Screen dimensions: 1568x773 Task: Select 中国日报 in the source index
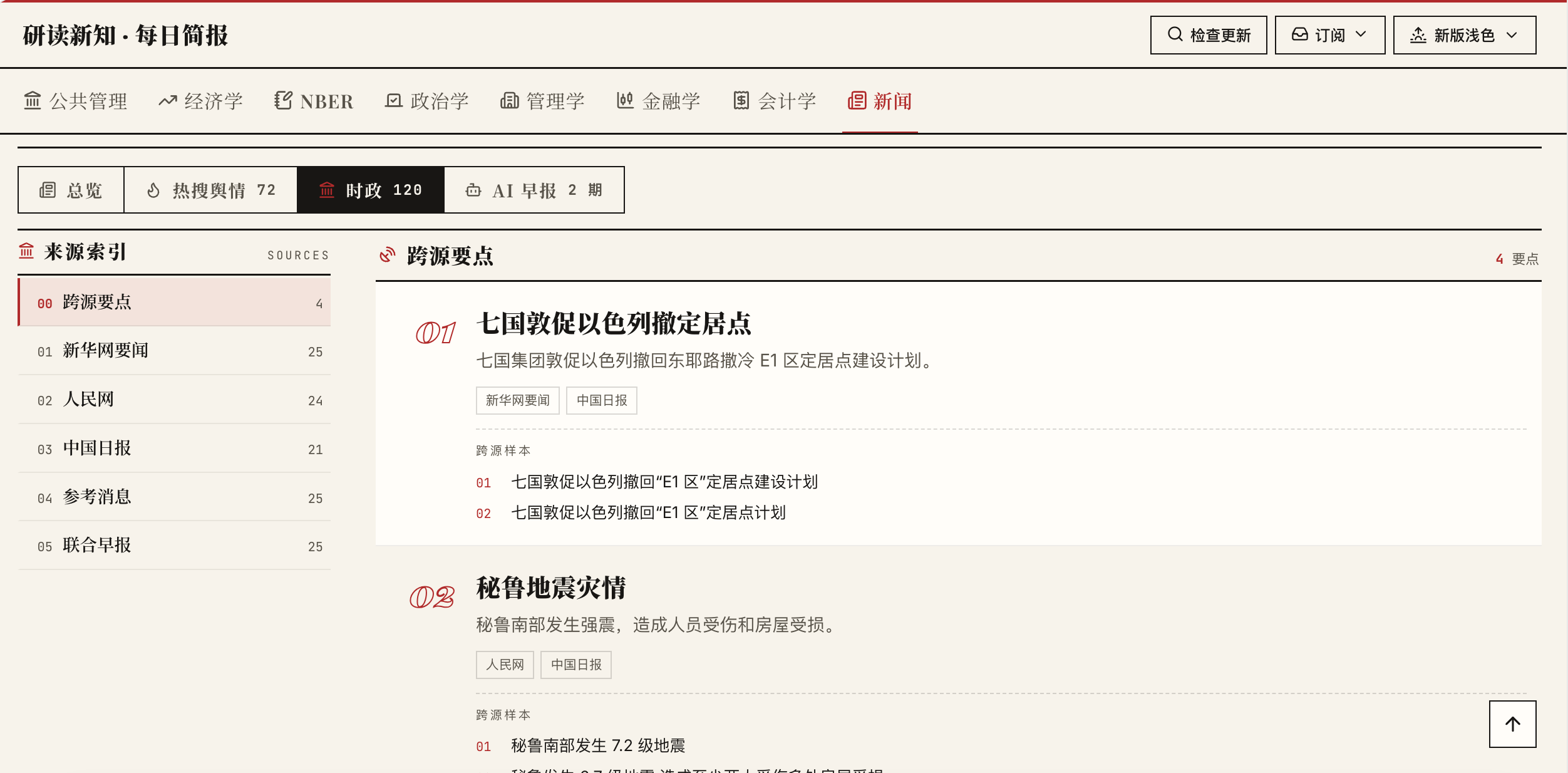click(175, 449)
